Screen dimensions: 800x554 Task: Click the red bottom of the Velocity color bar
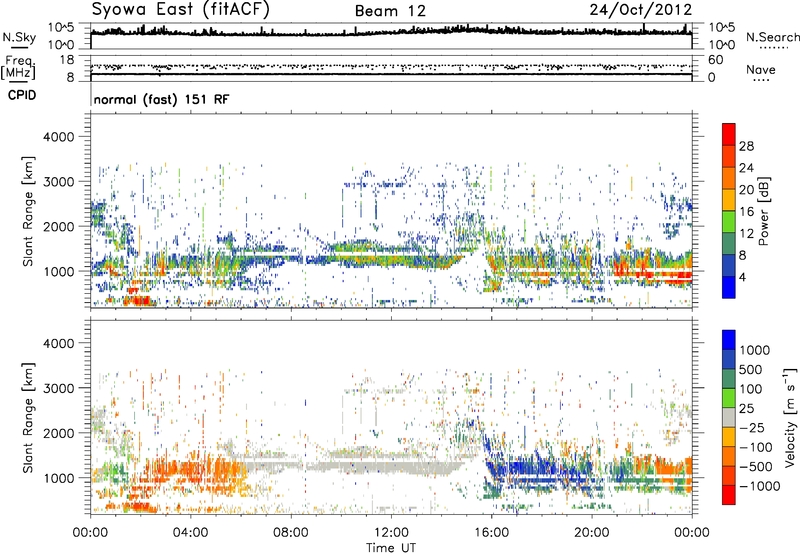[x=729, y=495]
